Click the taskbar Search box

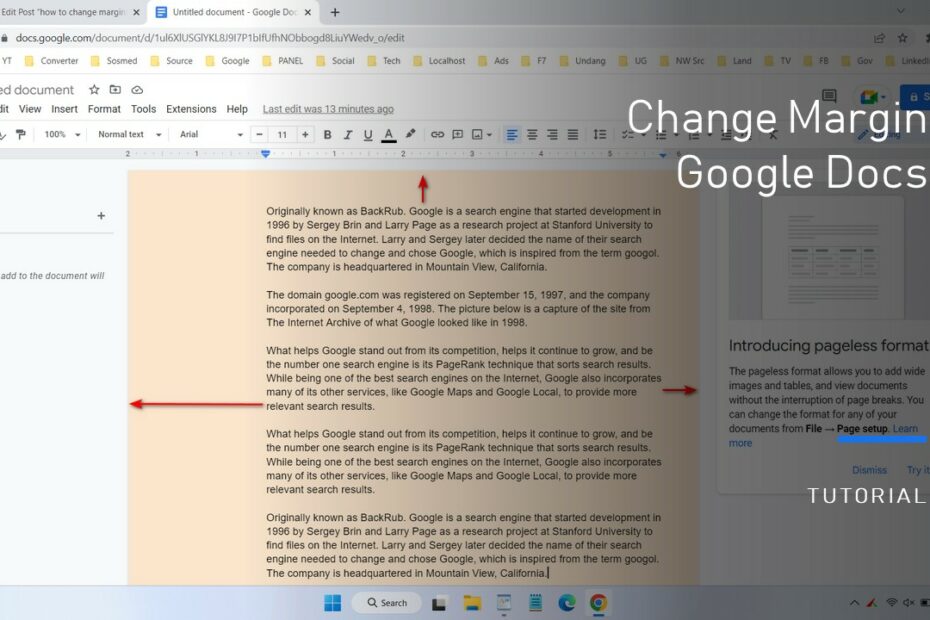[387, 603]
